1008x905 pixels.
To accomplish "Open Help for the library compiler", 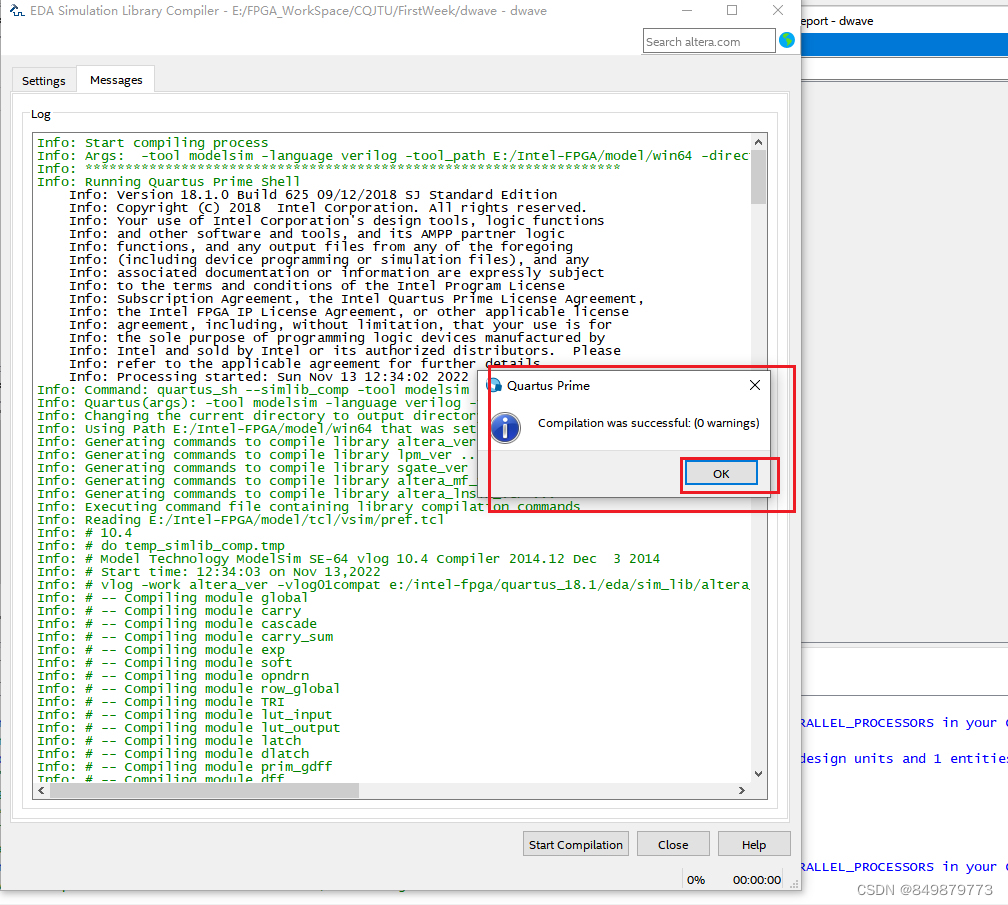I will (x=753, y=845).
